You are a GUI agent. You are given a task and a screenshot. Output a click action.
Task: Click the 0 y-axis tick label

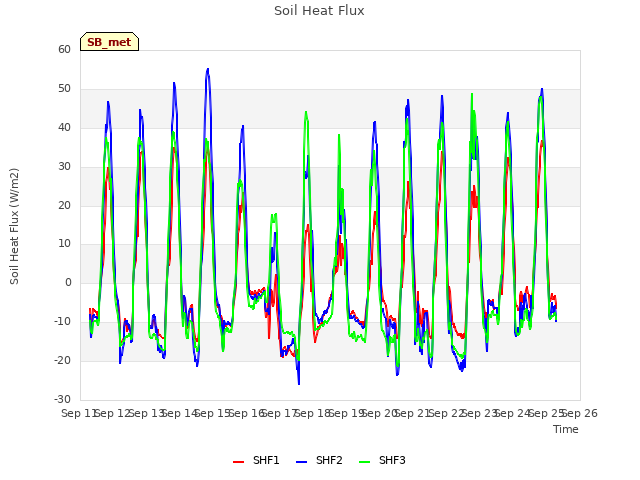pos(68,282)
